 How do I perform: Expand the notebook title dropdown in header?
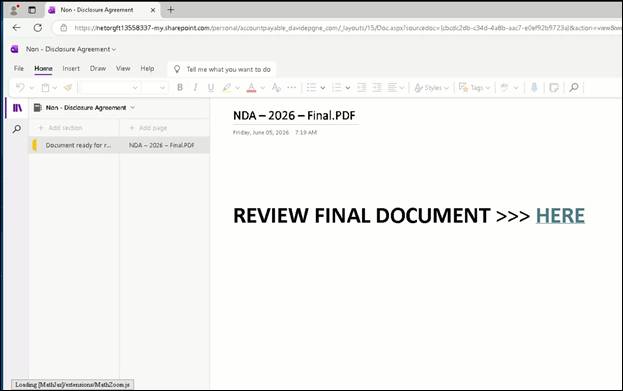point(114,49)
